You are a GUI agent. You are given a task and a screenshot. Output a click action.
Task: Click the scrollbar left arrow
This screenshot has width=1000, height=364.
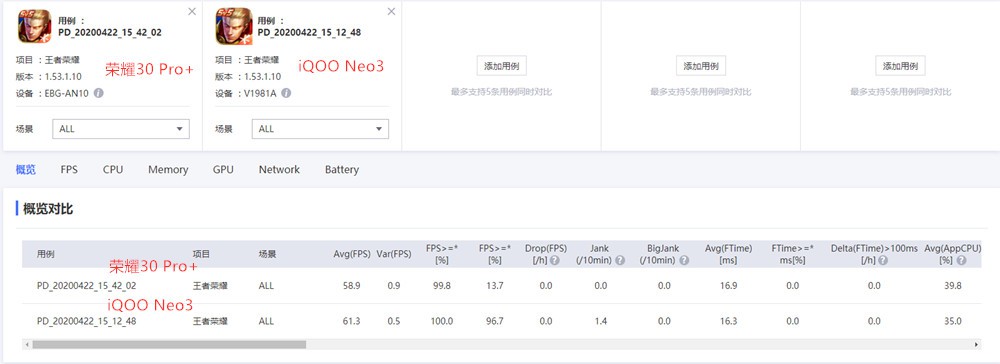[27, 344]
